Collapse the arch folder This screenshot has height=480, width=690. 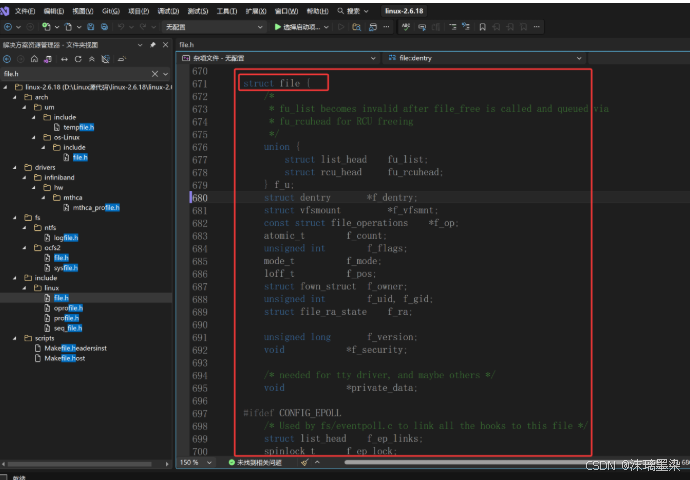pos(15,97)
